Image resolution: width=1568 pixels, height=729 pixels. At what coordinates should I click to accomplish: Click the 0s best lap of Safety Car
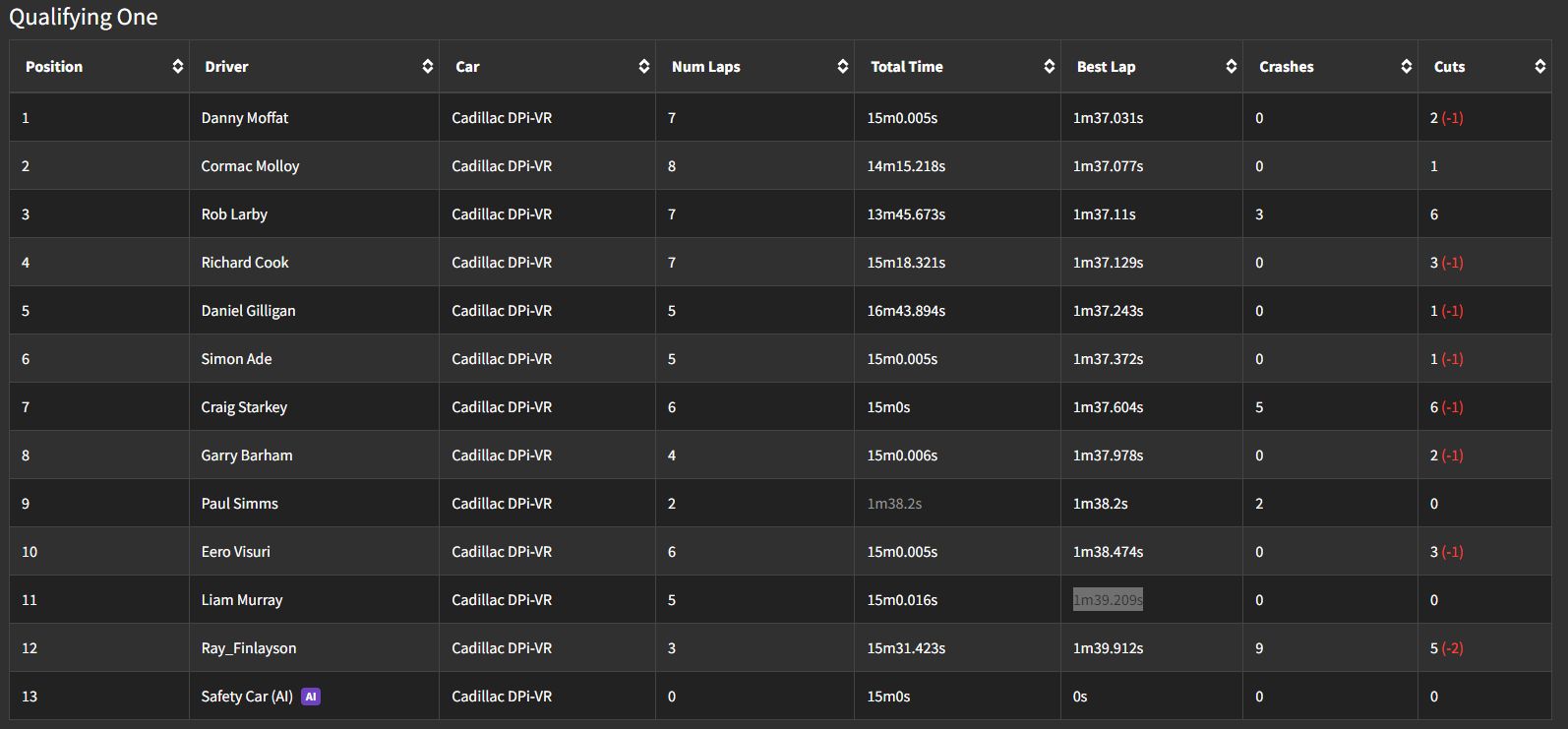click(1080, 697)
